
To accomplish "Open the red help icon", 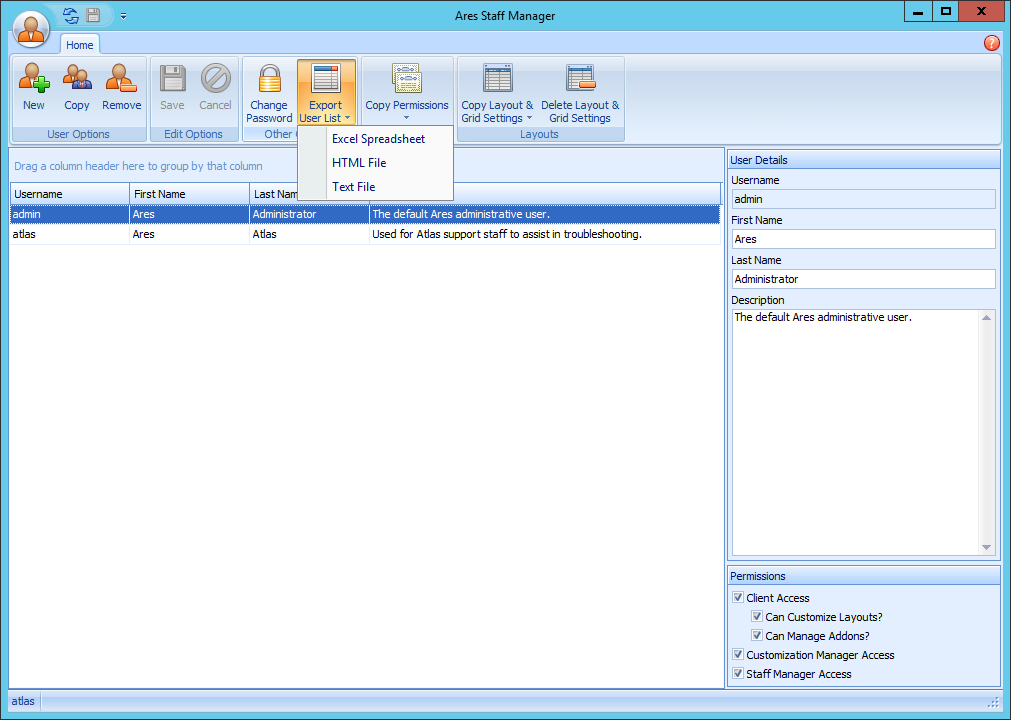I will pyautogui.click(x=991, y=43).
